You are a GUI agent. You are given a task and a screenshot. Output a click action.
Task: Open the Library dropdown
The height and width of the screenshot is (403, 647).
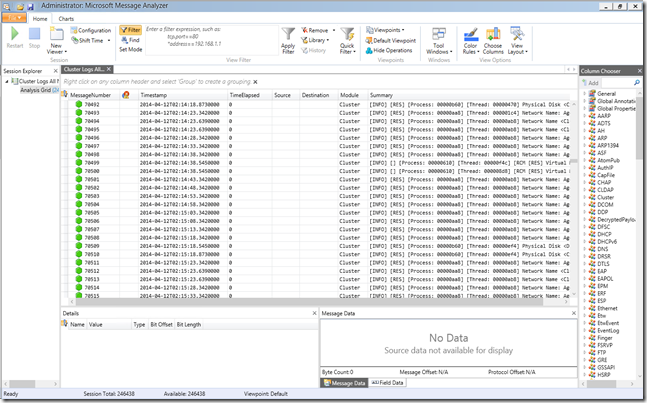click(x=318, y=40)
